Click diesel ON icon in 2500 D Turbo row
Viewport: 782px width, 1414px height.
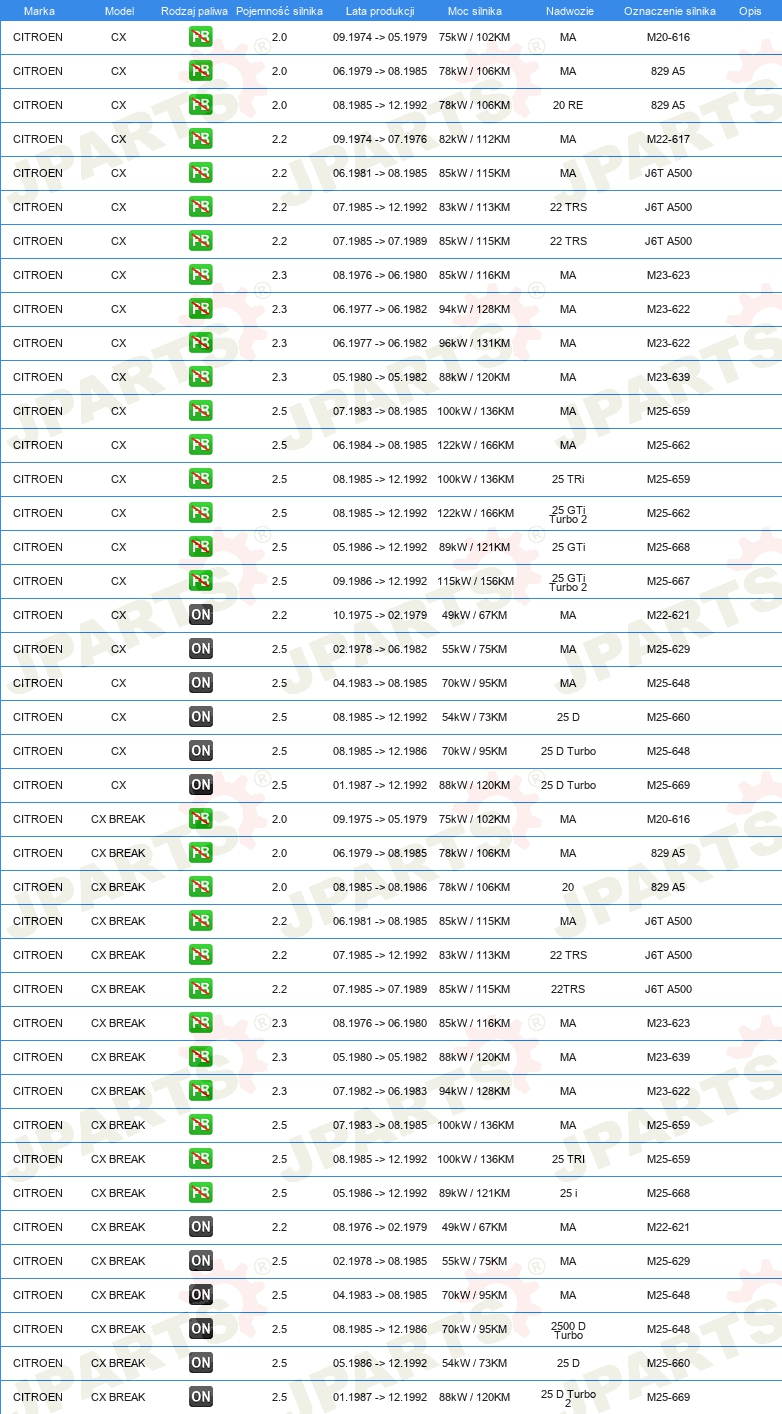(x=201, y=1329)
